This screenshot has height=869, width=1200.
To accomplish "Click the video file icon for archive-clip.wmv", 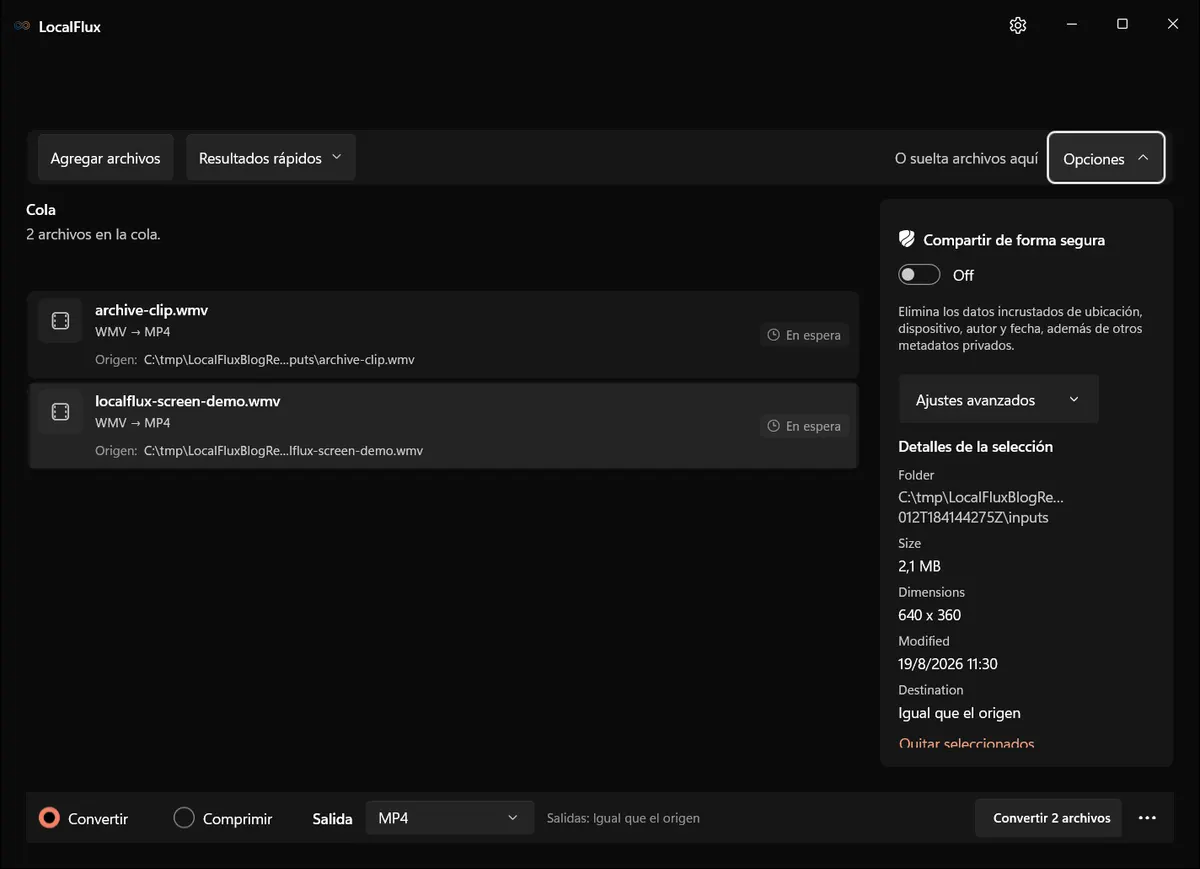I will (x=60, y=321).
